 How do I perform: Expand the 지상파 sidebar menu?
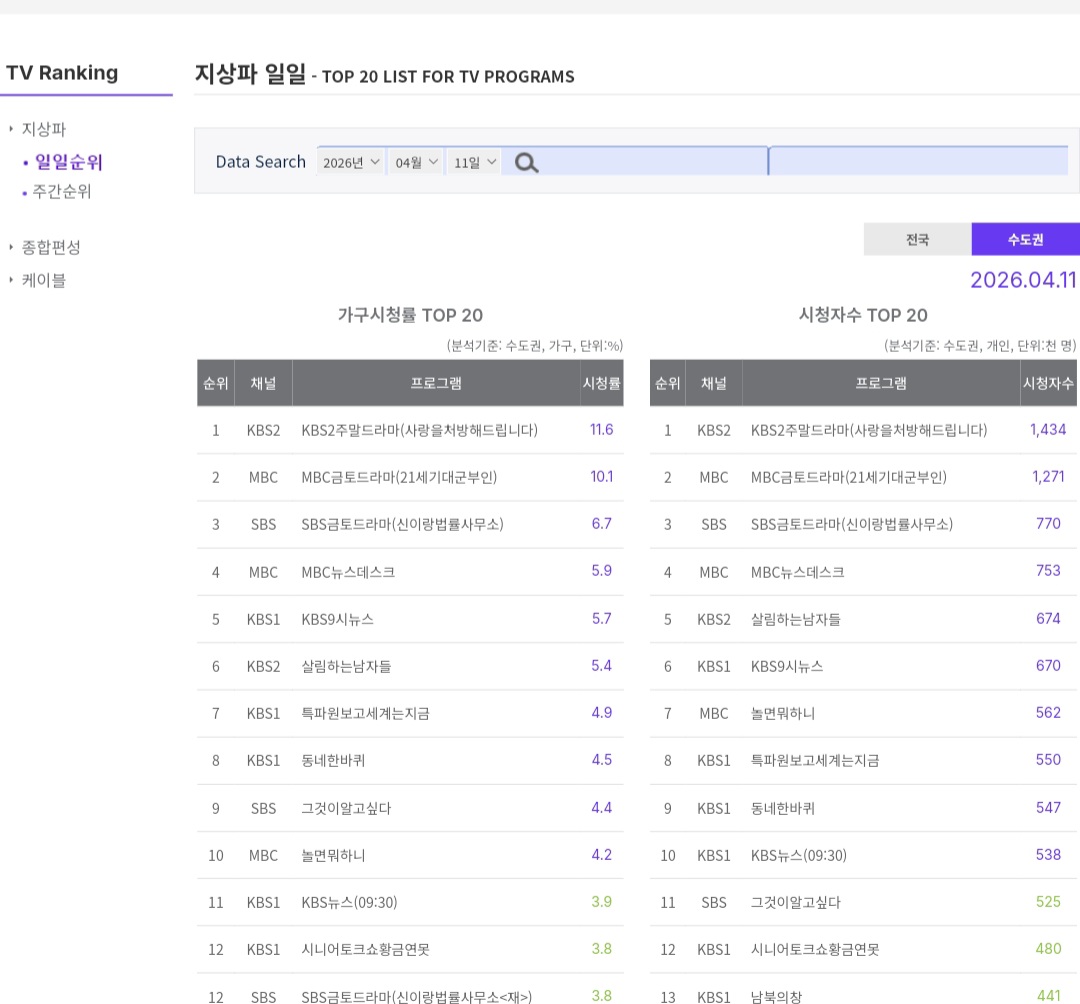(43, 129)
